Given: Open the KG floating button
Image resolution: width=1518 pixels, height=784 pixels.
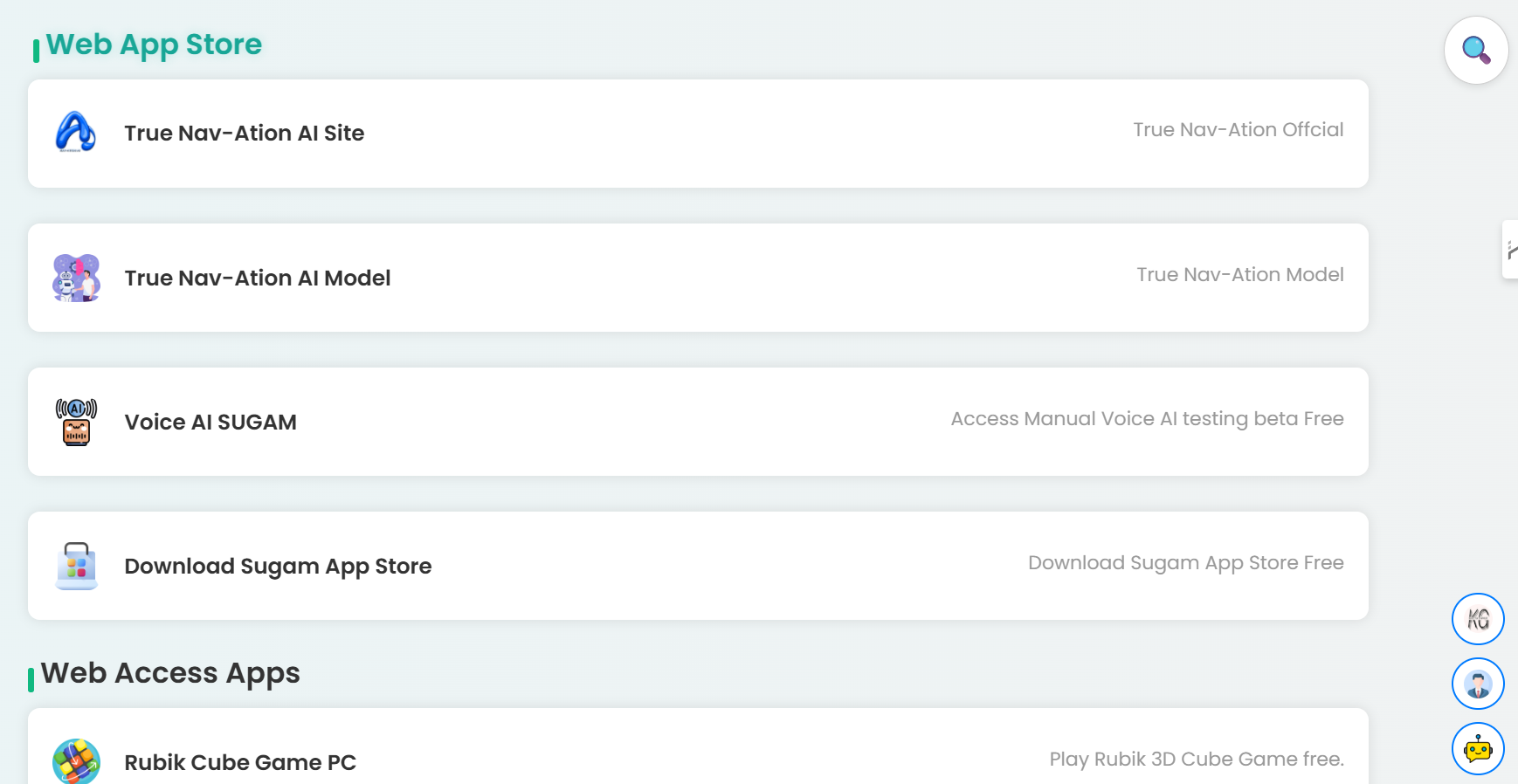Looking at the screenshot, I should 1478,619.
